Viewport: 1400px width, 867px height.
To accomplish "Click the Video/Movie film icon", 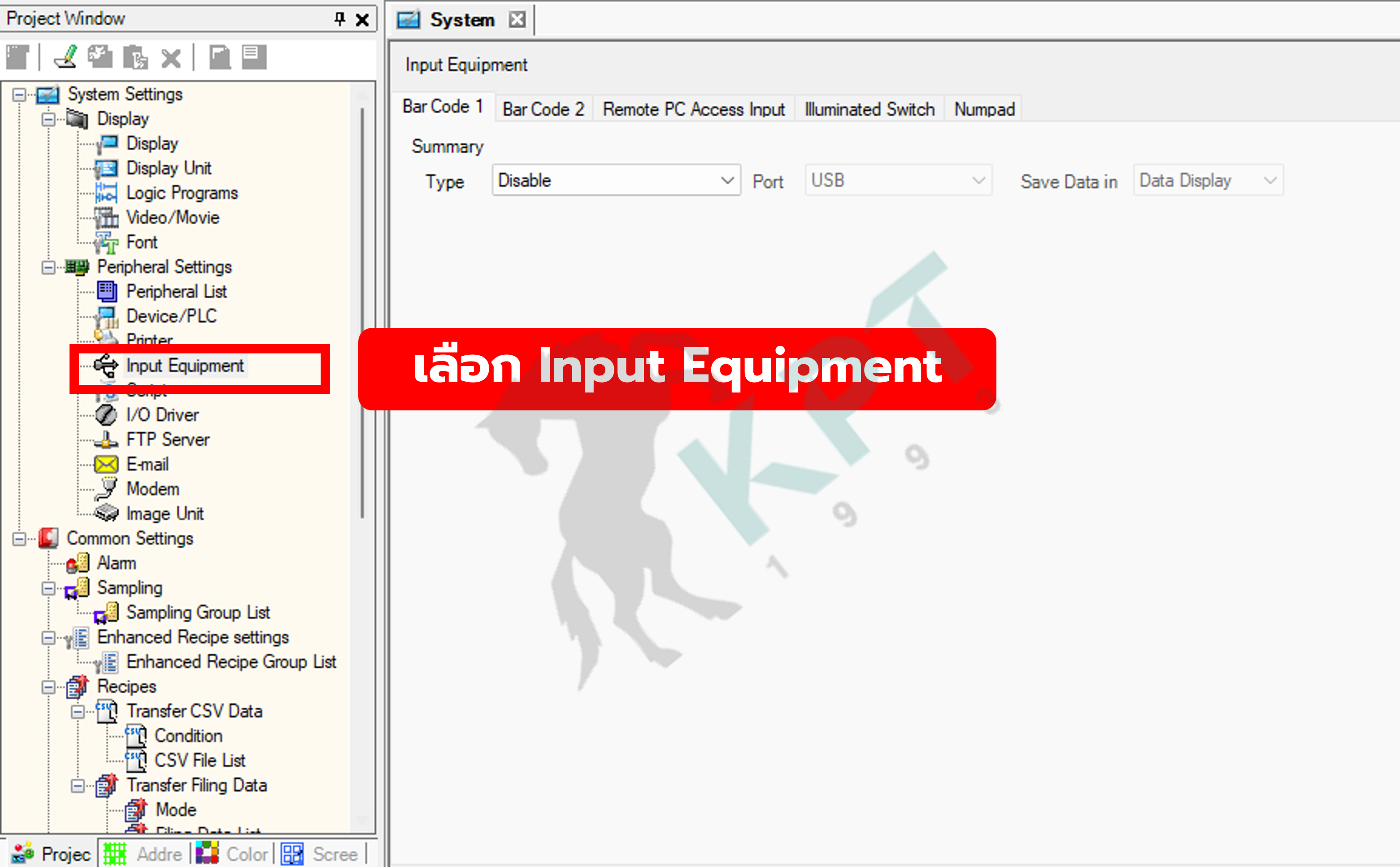I will (106, 218).
